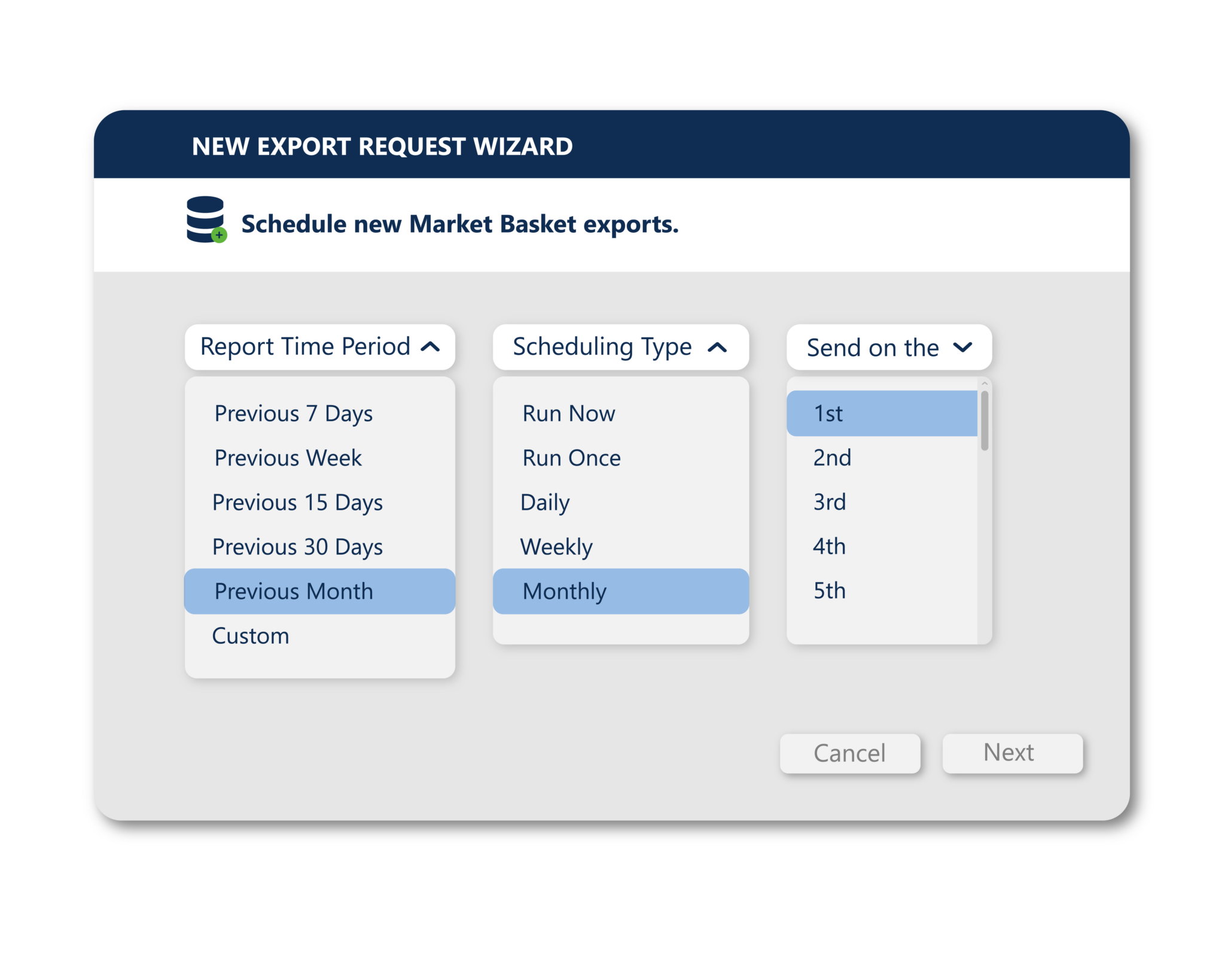Screen dimensions: 1225x980
Task: Pick Previous 30 Days option
Action: tap(297, 547)
